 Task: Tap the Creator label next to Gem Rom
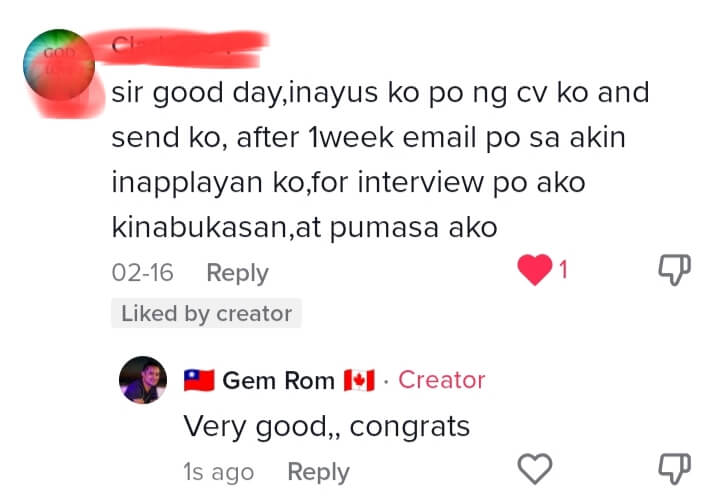[442, 380]
